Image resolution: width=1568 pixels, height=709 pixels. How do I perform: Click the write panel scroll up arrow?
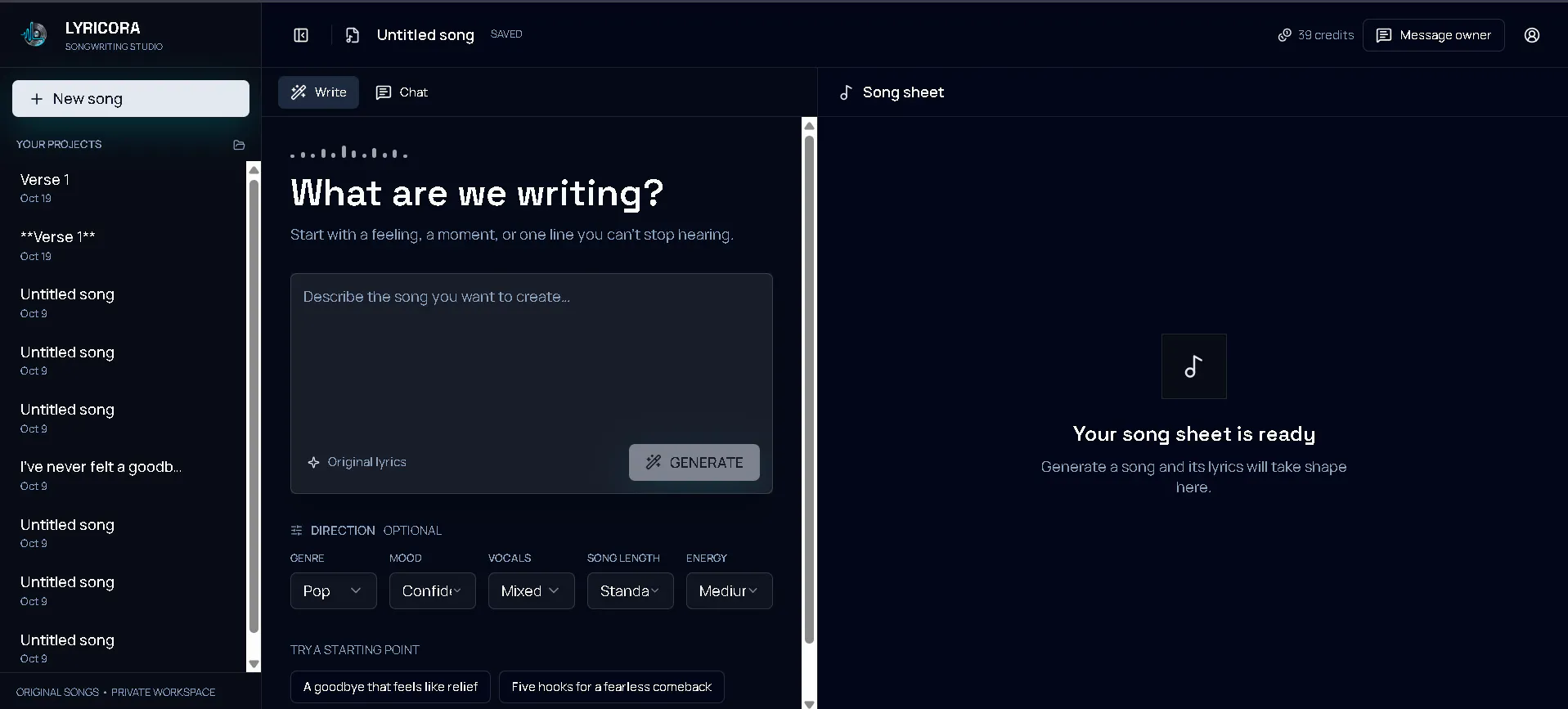(x=809, y=126)
